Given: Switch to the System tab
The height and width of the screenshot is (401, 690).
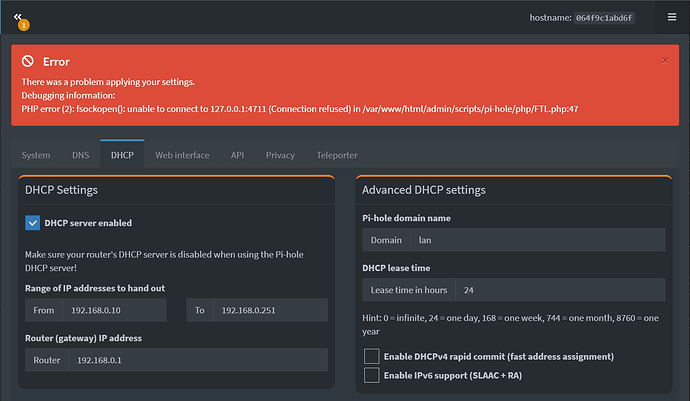Looking at the screenshot, I should (x=36, y=155).
